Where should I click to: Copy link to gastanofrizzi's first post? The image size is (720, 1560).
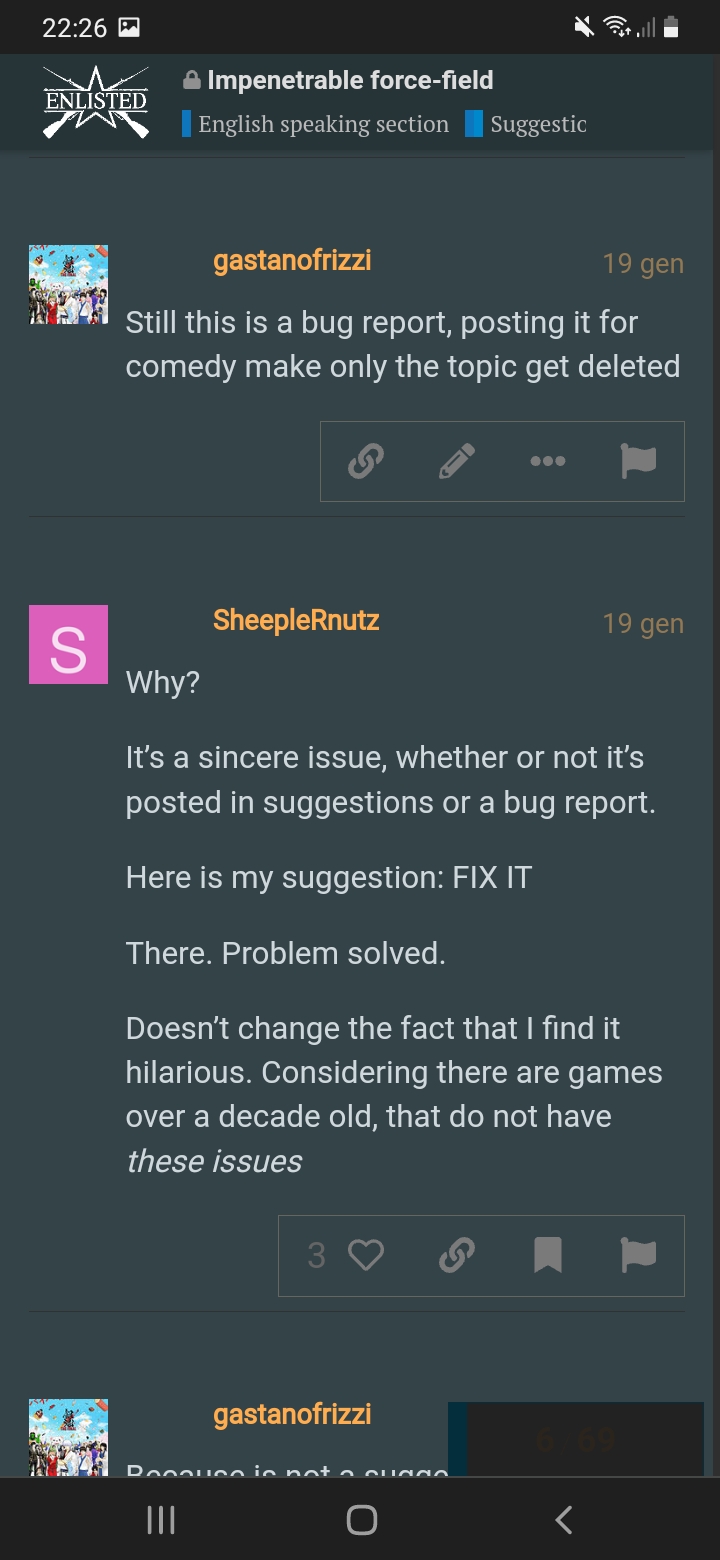pos(366,461)
